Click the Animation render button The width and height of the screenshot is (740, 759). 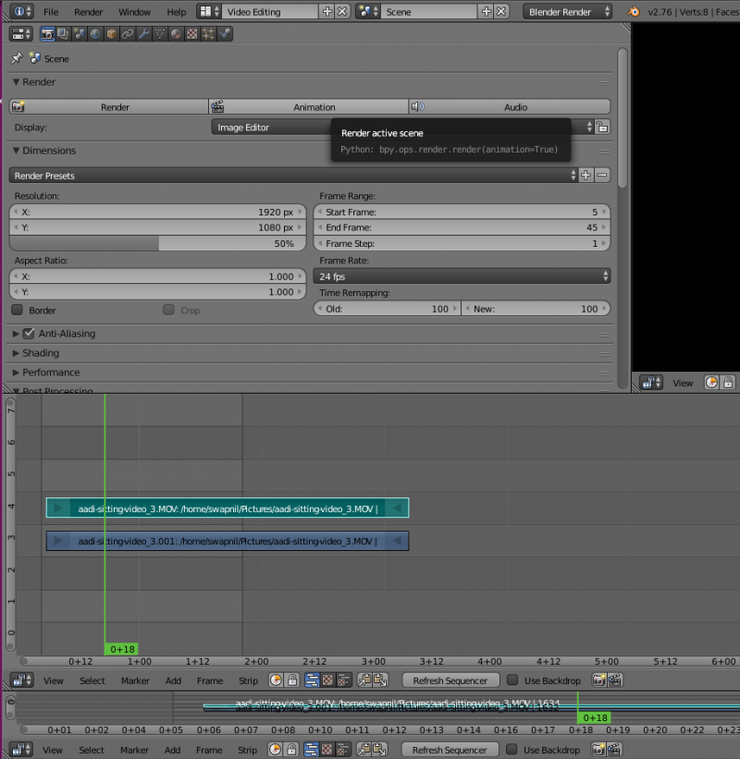308,106
